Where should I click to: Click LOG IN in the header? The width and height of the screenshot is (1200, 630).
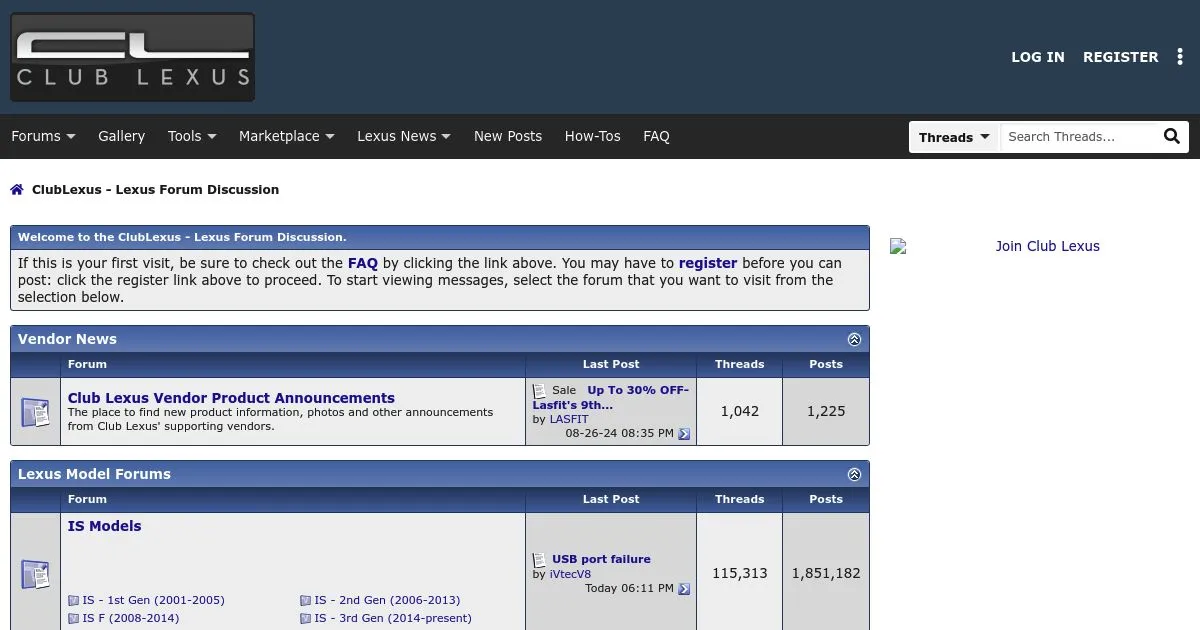tap(1038, 57)
